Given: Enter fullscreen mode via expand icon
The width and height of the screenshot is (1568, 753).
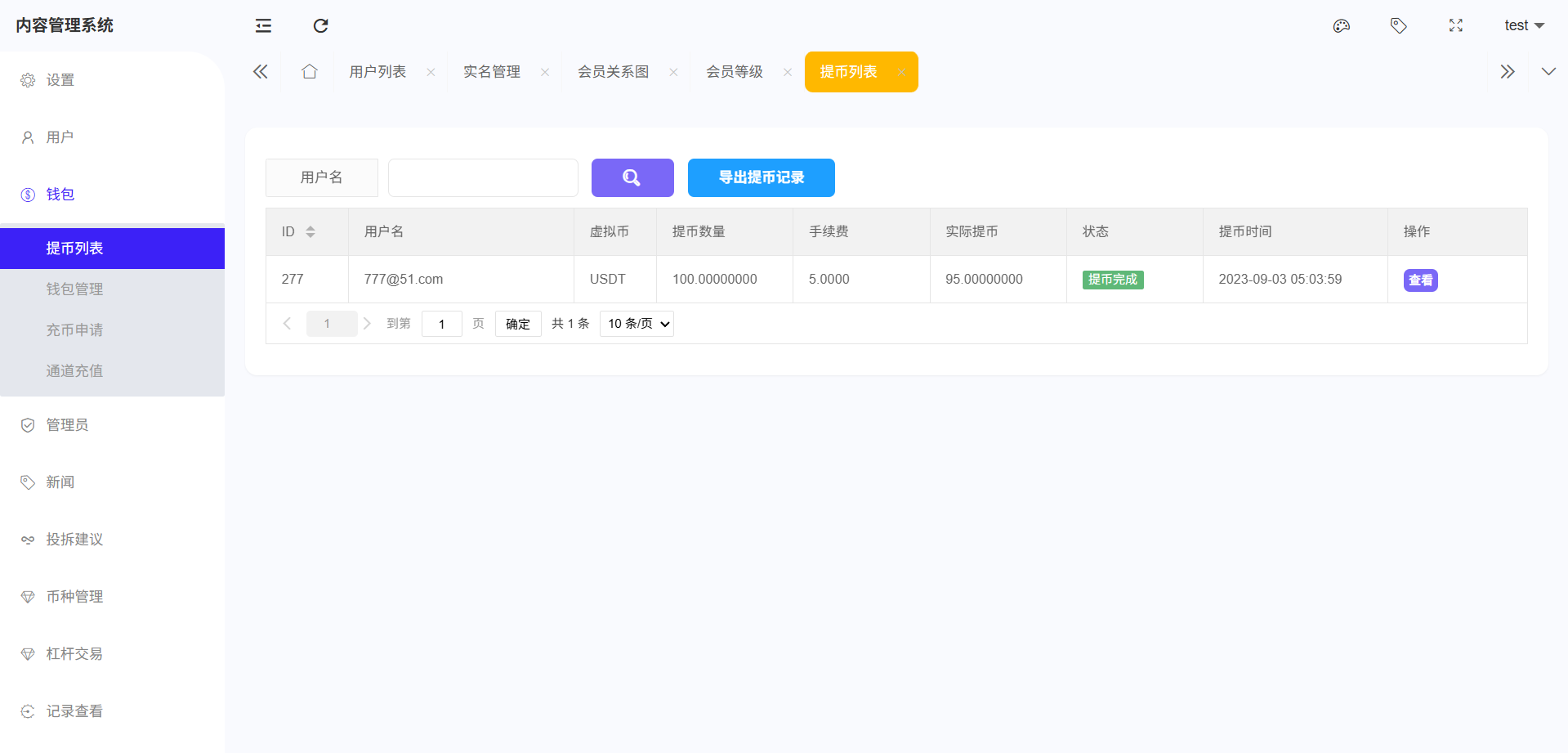Looking at the screenshot, I should 1455,26.
